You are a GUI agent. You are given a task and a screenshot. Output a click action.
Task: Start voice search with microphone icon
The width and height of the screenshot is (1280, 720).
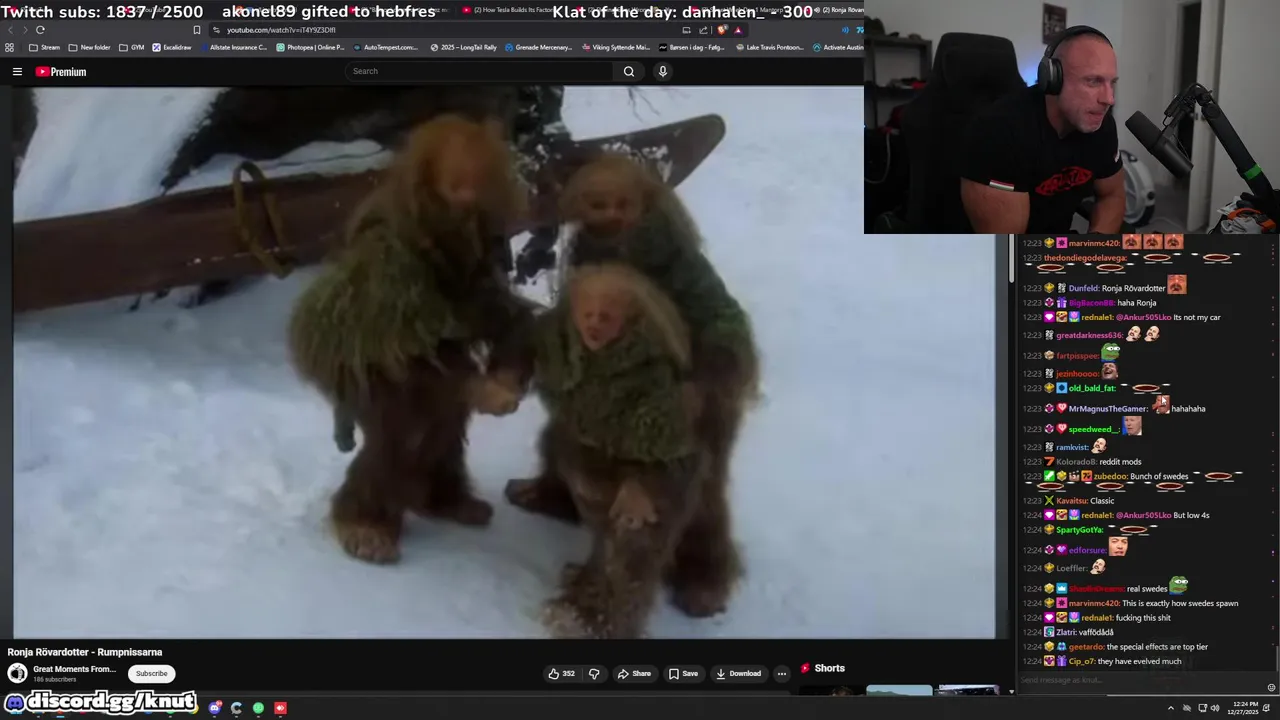tap(662, 71)
